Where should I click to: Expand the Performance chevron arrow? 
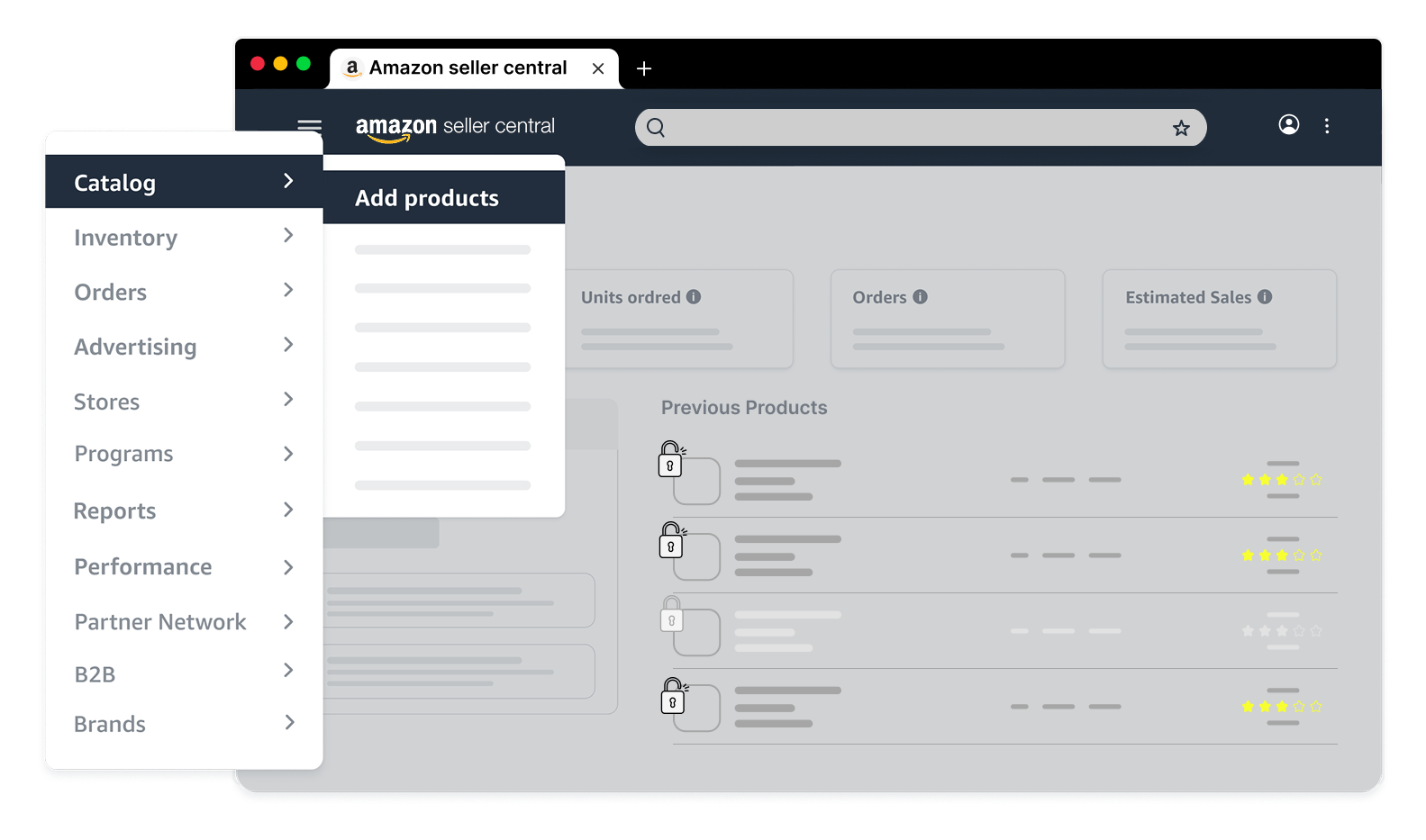pos(288,567)
